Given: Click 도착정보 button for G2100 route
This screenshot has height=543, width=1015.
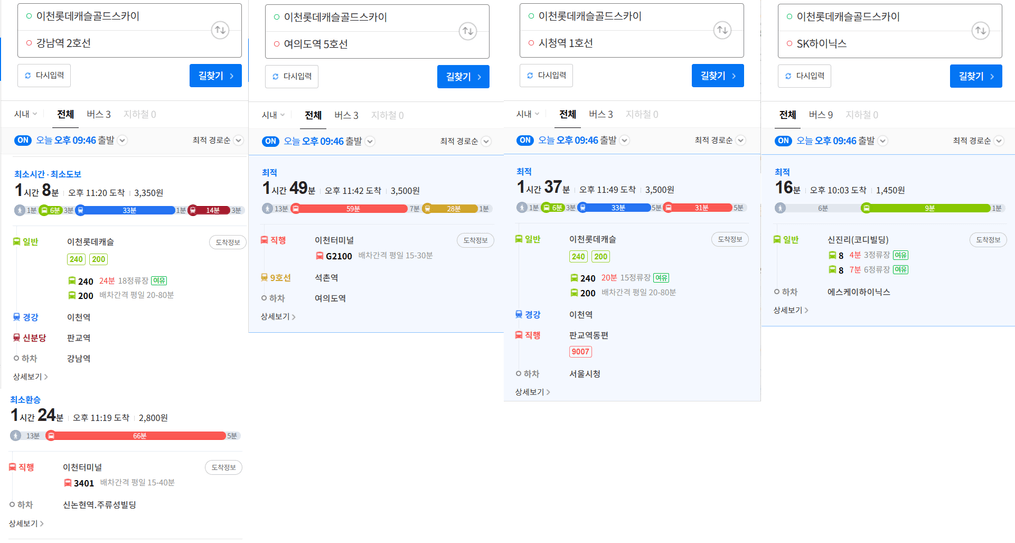Looking at the screenshot, I should pyautogui.click(x=475, y=240).
